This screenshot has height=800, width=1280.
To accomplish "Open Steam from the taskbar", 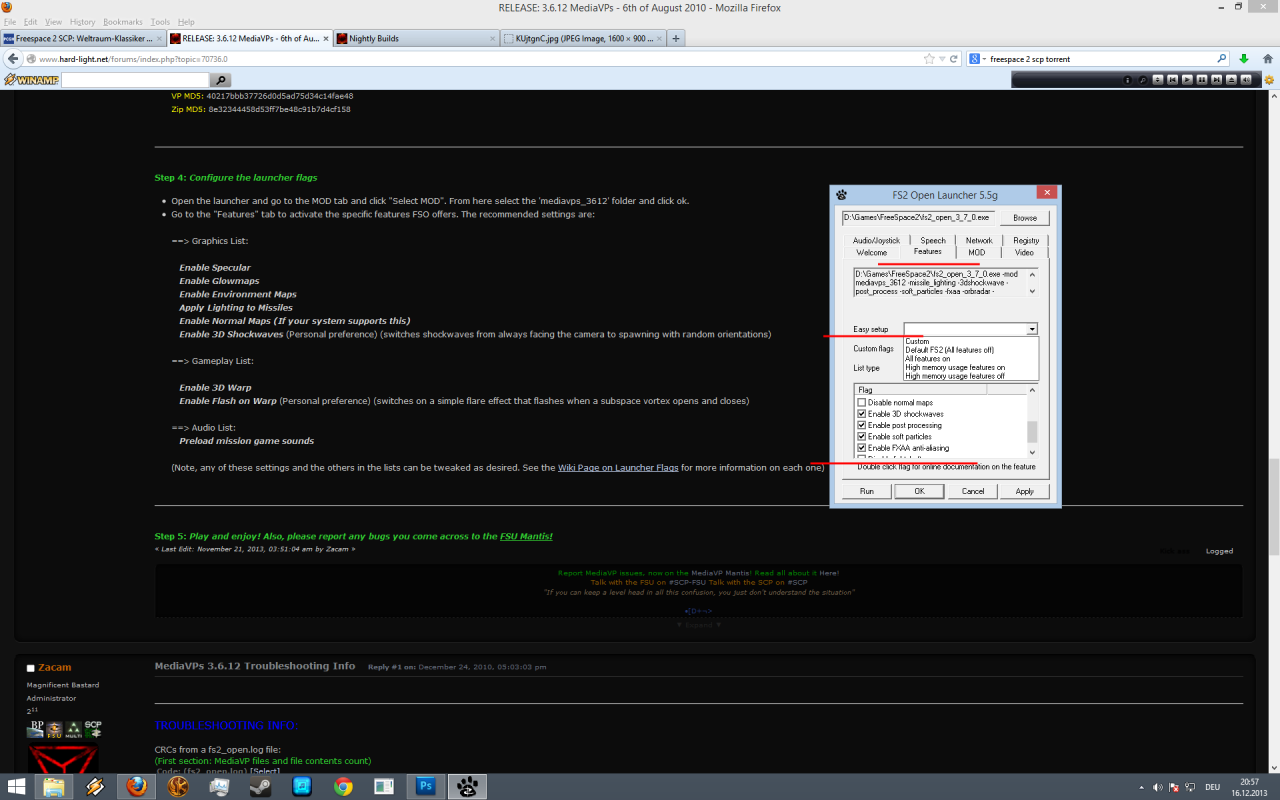I will click(261, 786).
